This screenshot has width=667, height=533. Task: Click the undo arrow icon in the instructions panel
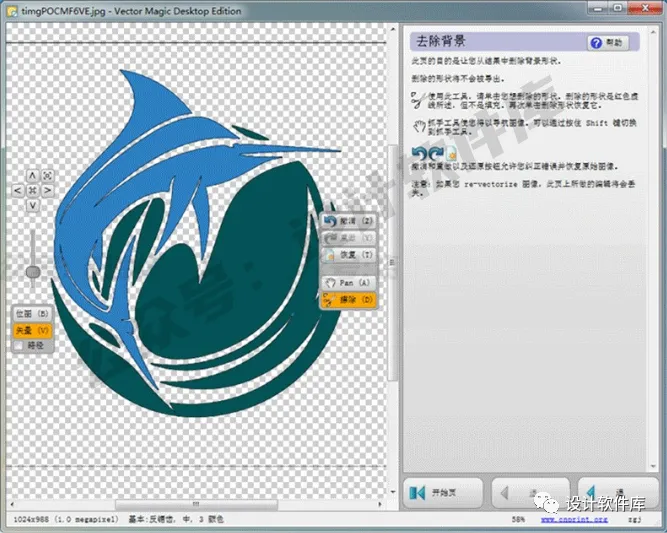coord(419,153)
